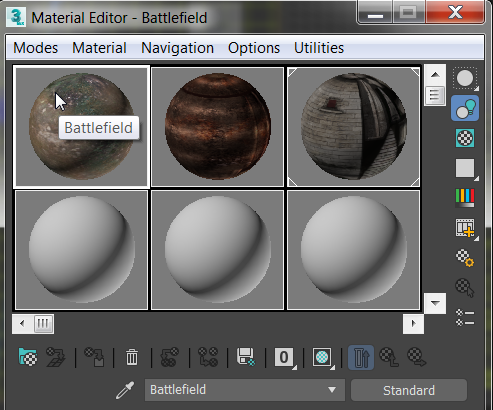This screenshot has width=493, height=410.
Task: Click Assign Material to Selection icon
Action: pos(94,357)
